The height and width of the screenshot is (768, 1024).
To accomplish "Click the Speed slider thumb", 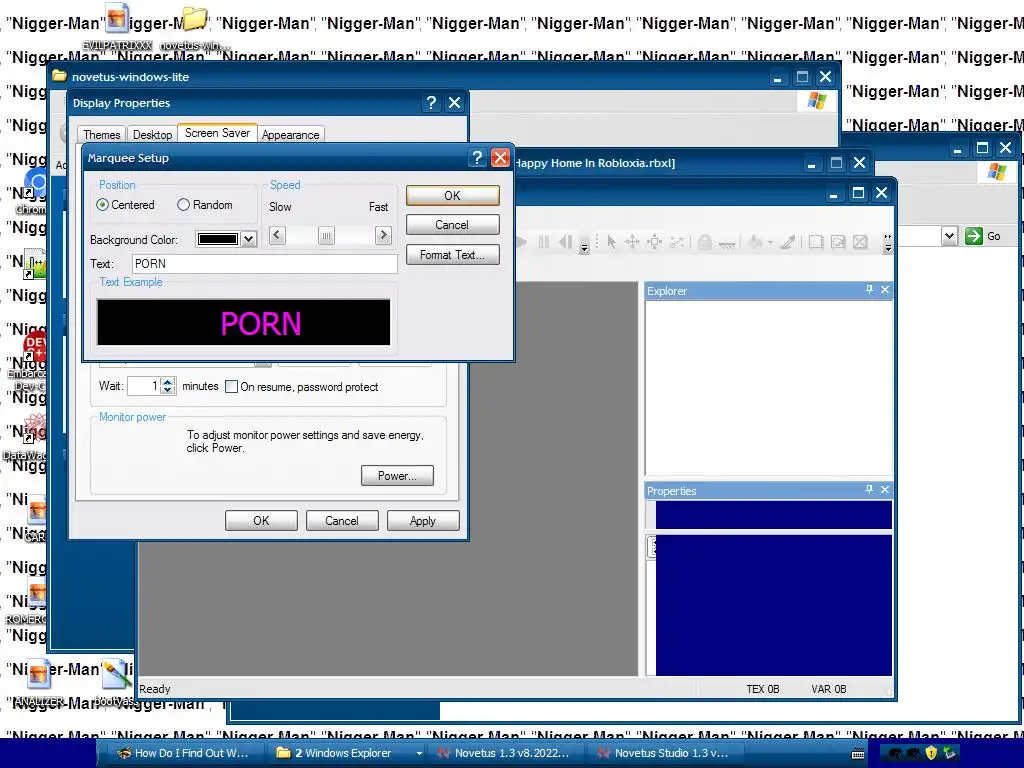I will [x=327, y=235].
